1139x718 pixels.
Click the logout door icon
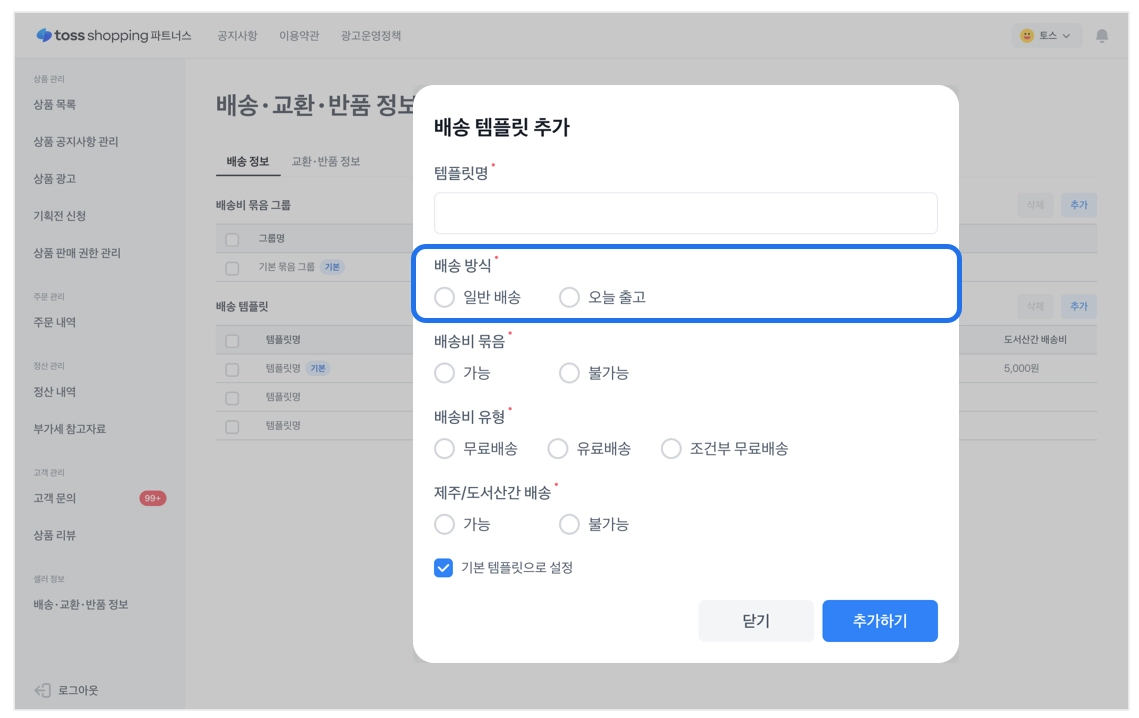coord(42,690)
